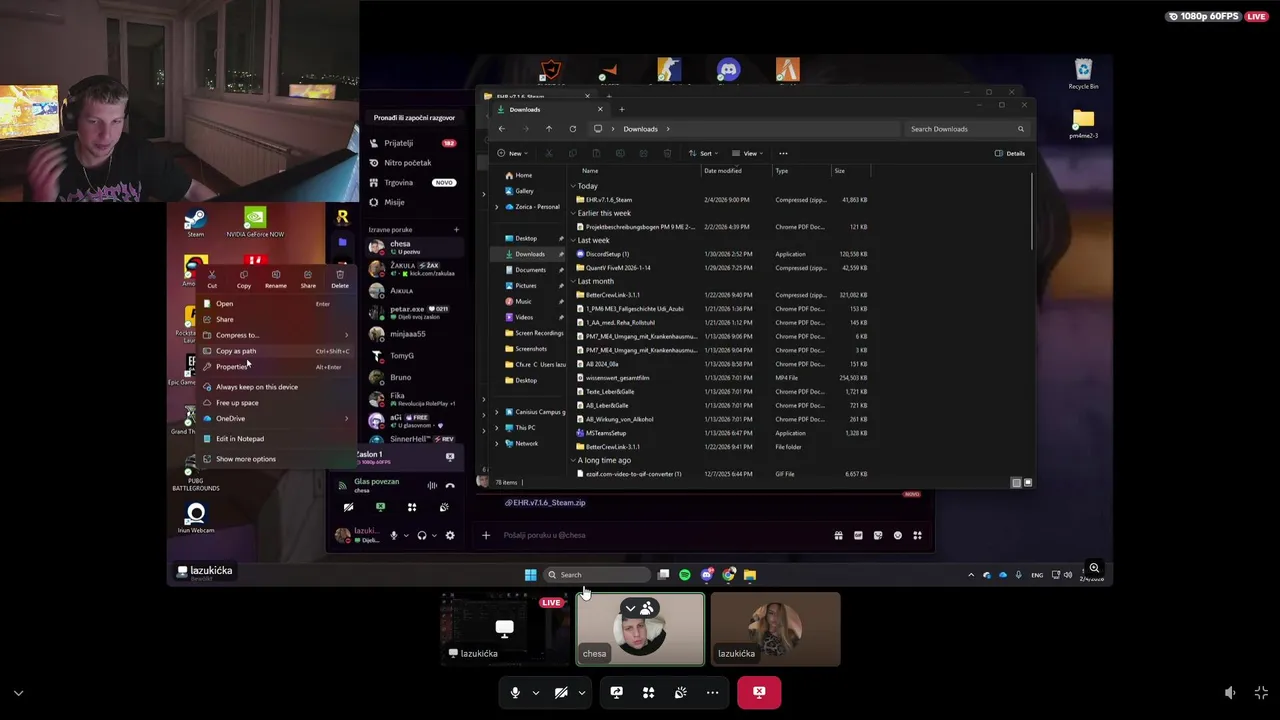1280x720 pixels.
Task: Select lazukićka avatar participant tile
Action: [776, 629]
